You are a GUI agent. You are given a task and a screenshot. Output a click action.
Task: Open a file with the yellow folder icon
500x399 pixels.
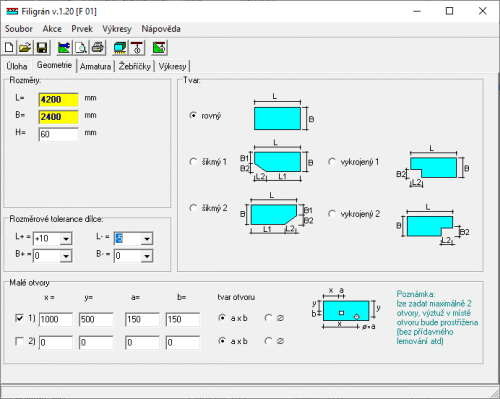[25, 48]
